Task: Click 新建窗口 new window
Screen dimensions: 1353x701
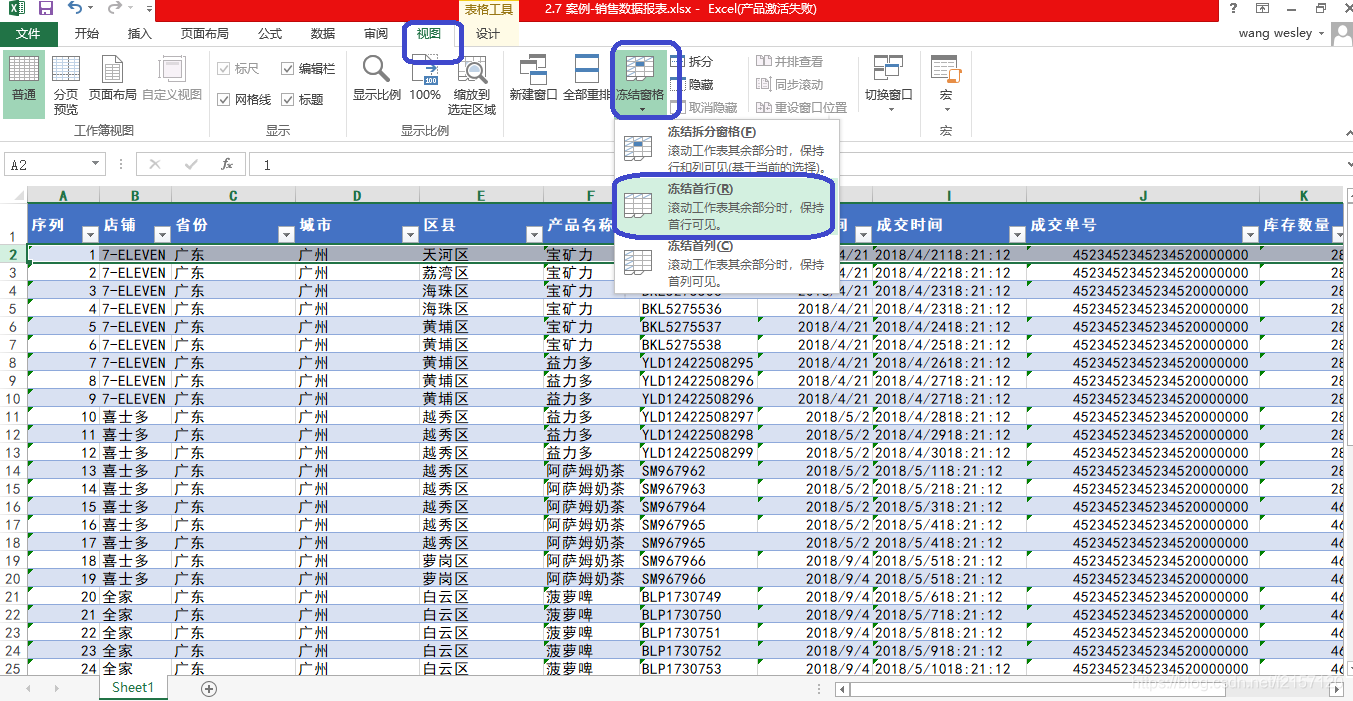Action: click(x=533, y=79)
